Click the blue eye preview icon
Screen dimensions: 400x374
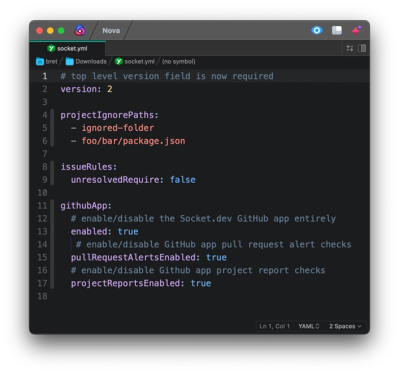pyautogui.click(x=317, y=30)
